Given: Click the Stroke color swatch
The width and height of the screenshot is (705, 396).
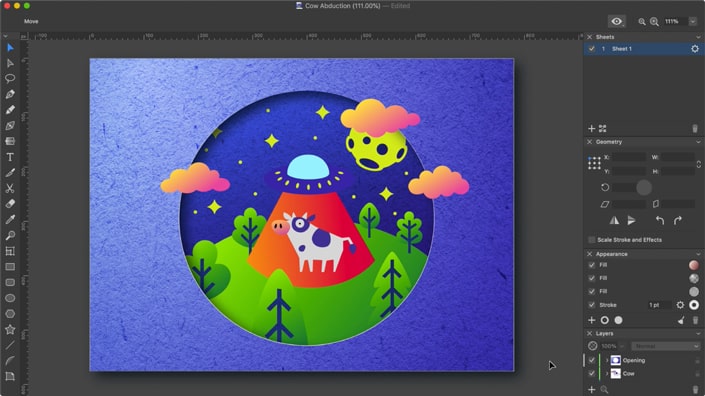Looking at the screenshot, I should pyautogui.click(x=694, y=305).
